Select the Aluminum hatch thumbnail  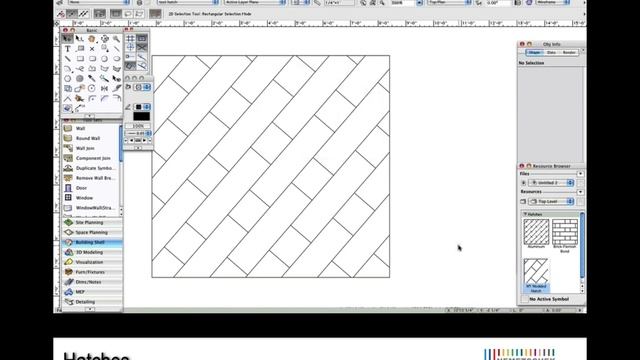click(536, 233)
